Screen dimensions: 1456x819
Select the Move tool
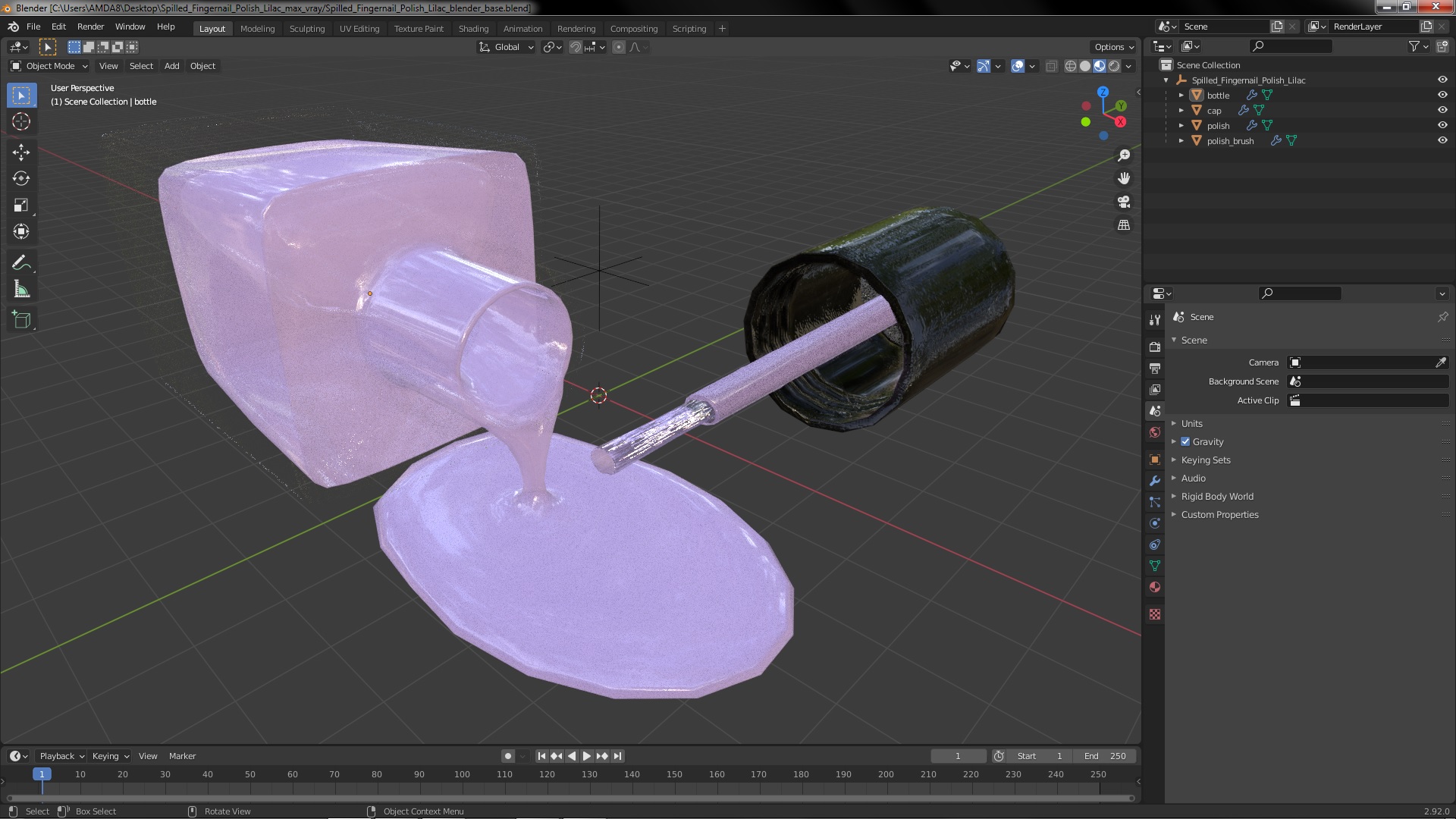click(21, 152)
